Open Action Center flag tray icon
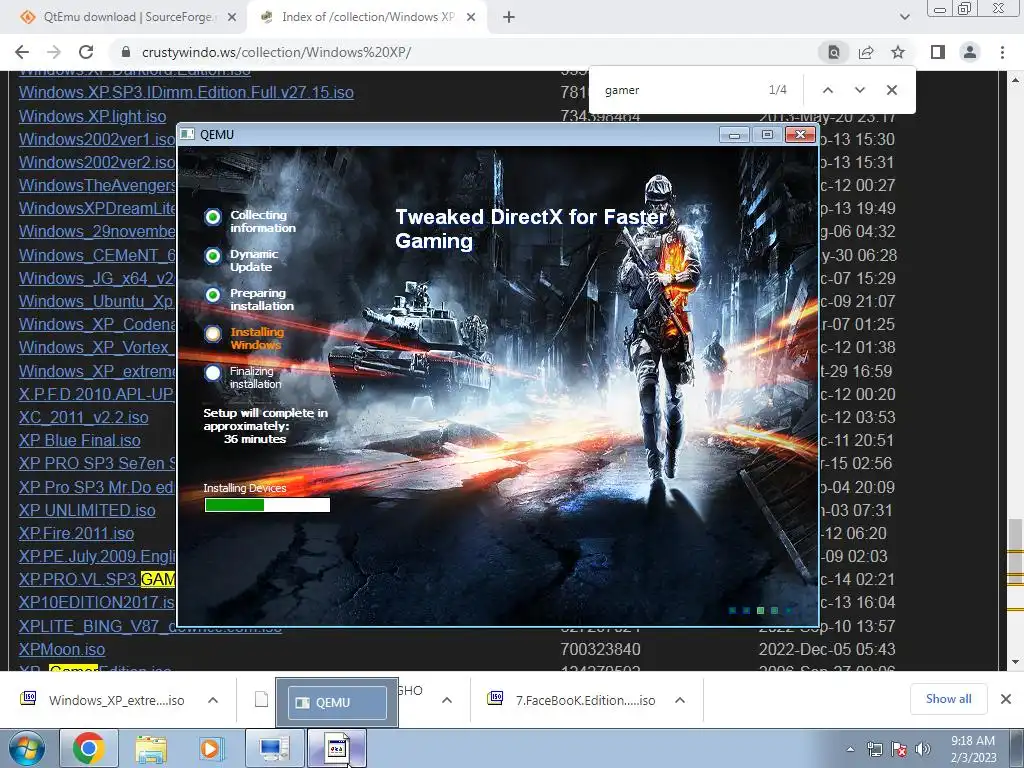1024x768 pixels. pos(899,749)
